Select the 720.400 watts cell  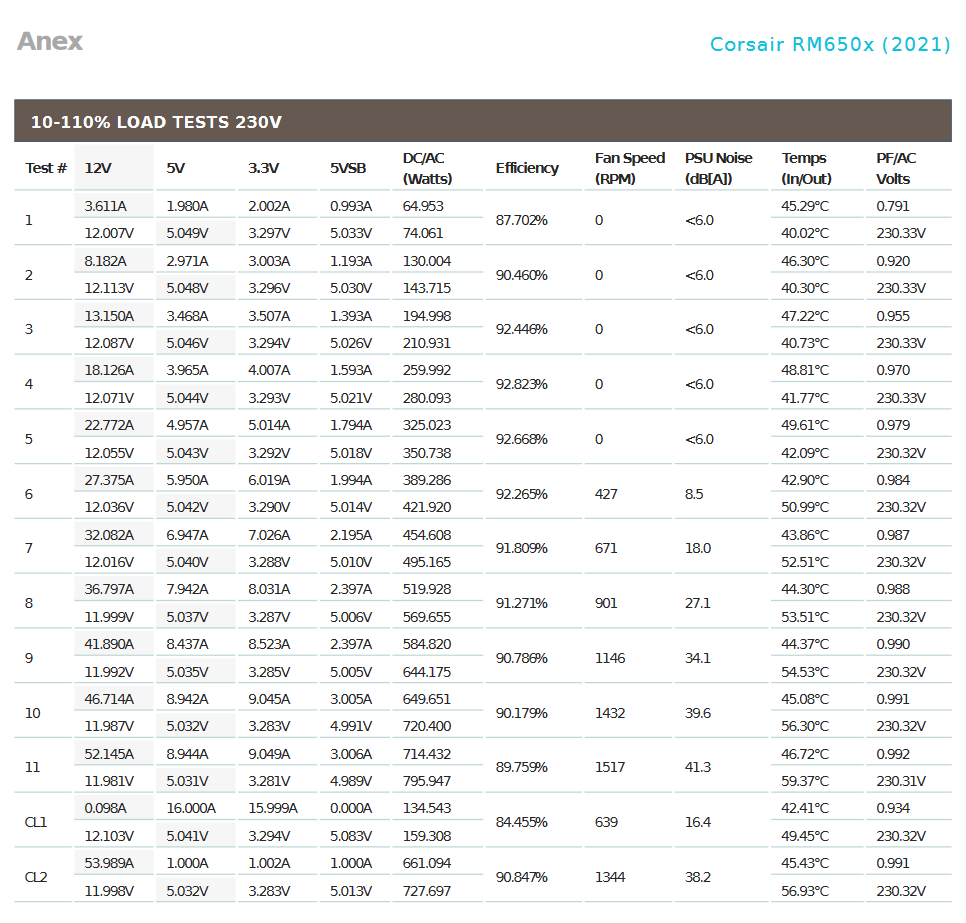click(x=426, y=726)
